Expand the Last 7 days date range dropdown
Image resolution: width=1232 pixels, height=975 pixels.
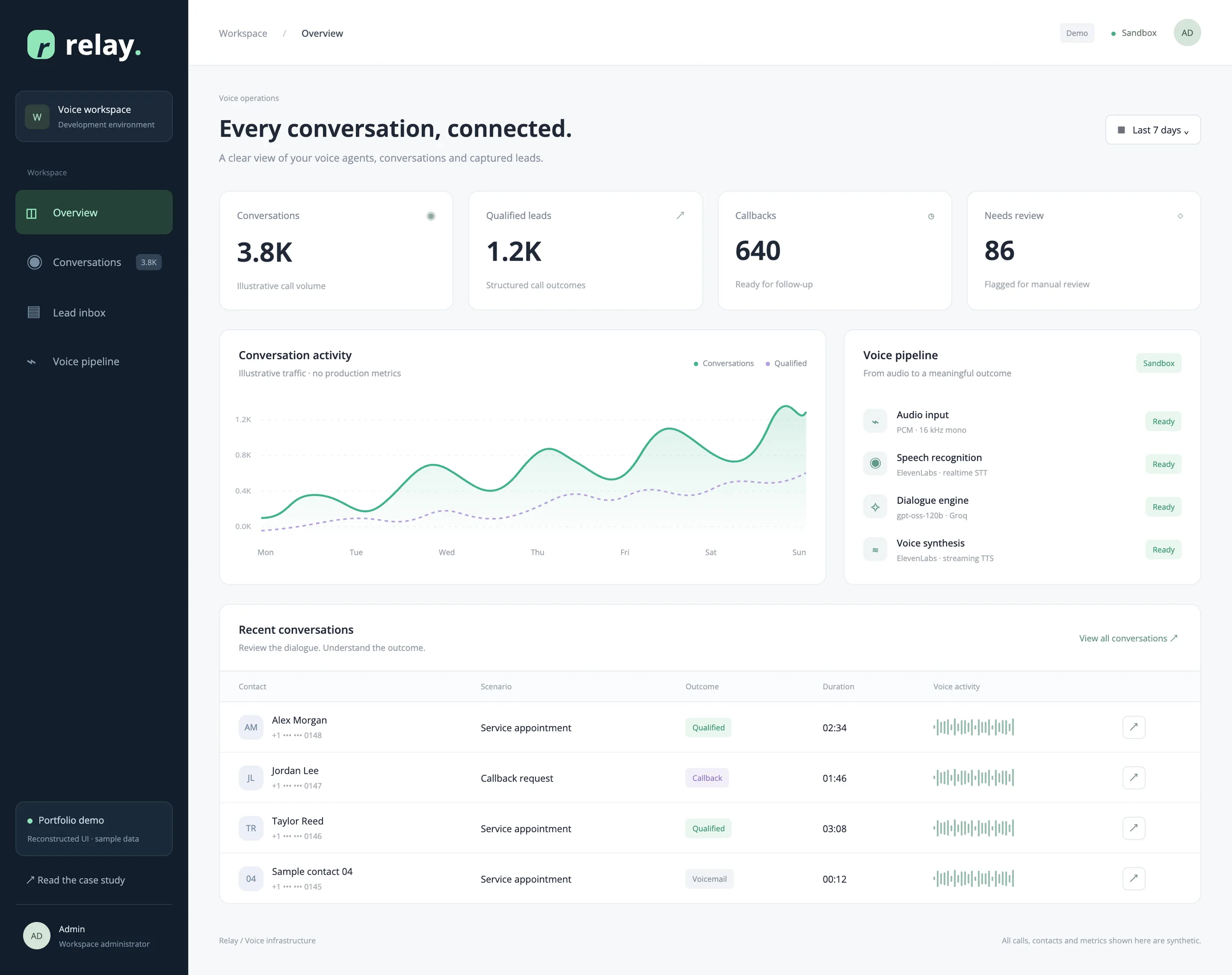[x=1152, y=130]
